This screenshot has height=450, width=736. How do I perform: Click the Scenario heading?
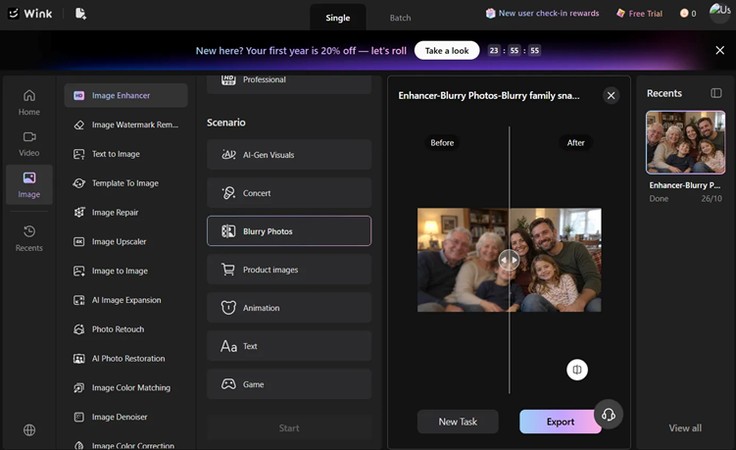pyautogui.click(x=226, y=122)
